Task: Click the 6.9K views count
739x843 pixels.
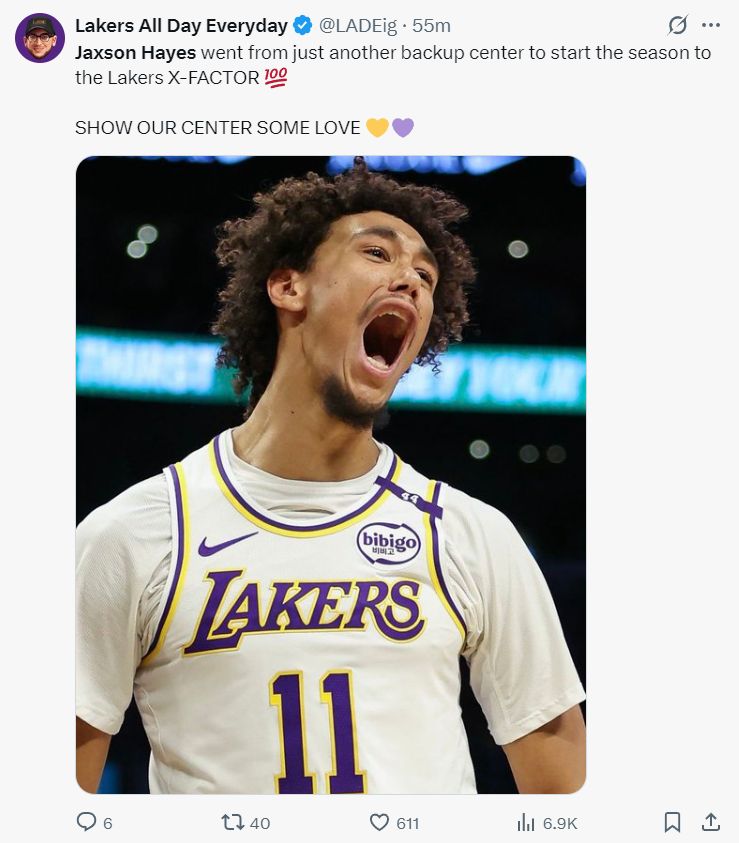Action: coord(560,823)
